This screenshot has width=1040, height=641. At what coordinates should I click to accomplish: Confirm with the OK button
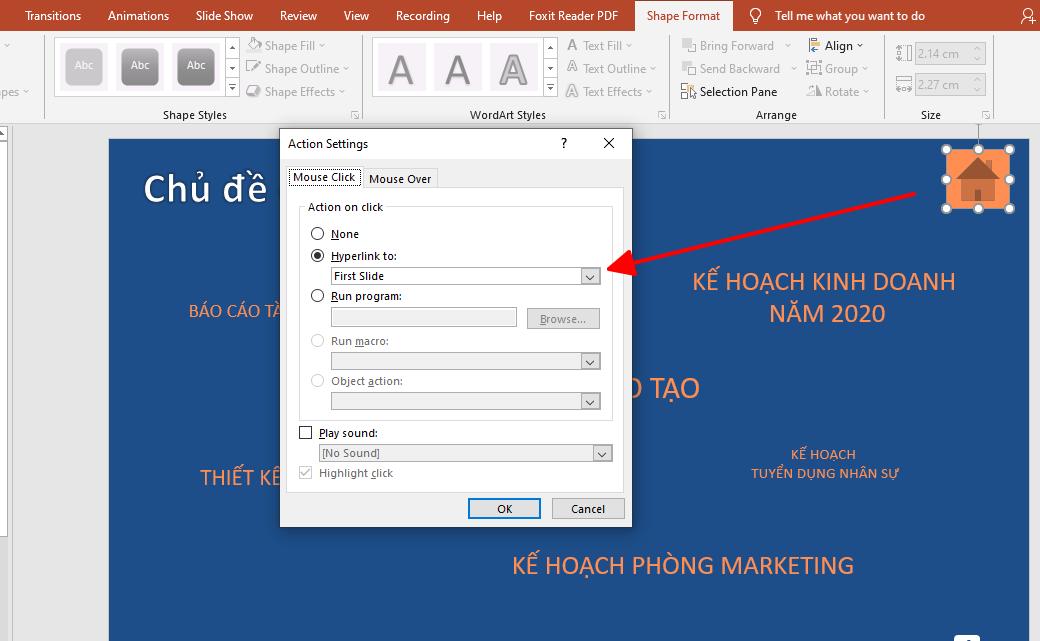pos(504,508)
